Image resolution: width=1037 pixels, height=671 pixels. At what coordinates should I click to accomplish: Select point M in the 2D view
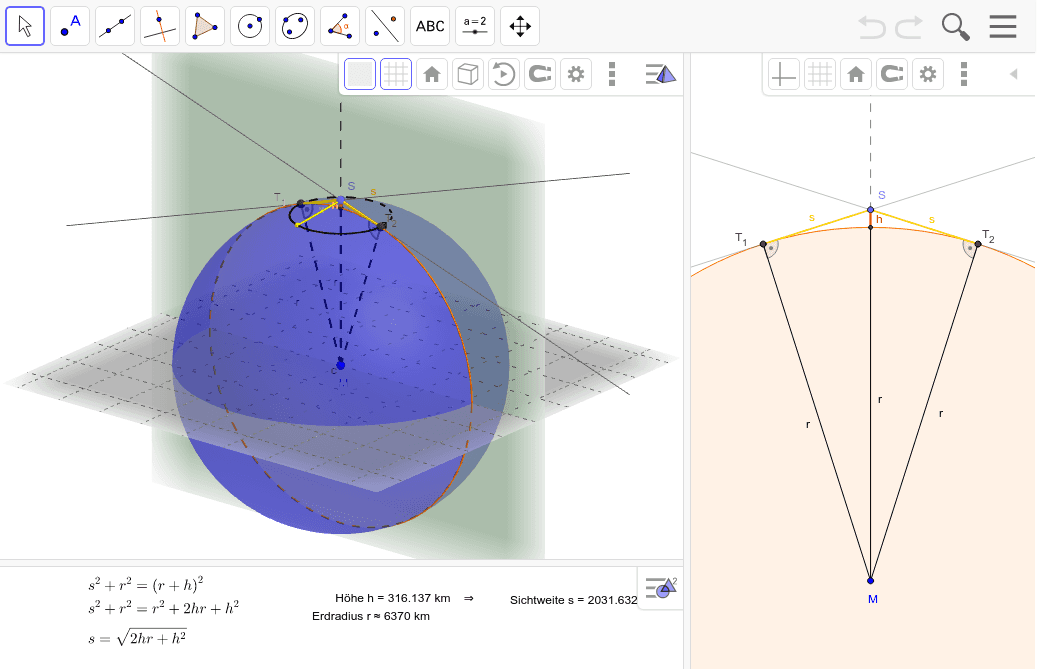point(870,580)
